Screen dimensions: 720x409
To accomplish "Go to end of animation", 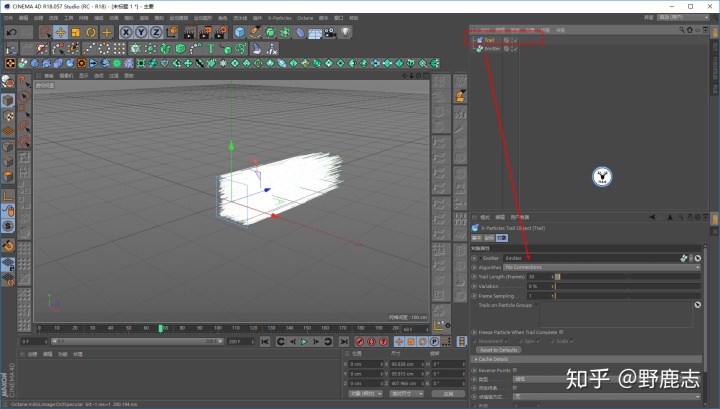I will [x=343, y=342].
